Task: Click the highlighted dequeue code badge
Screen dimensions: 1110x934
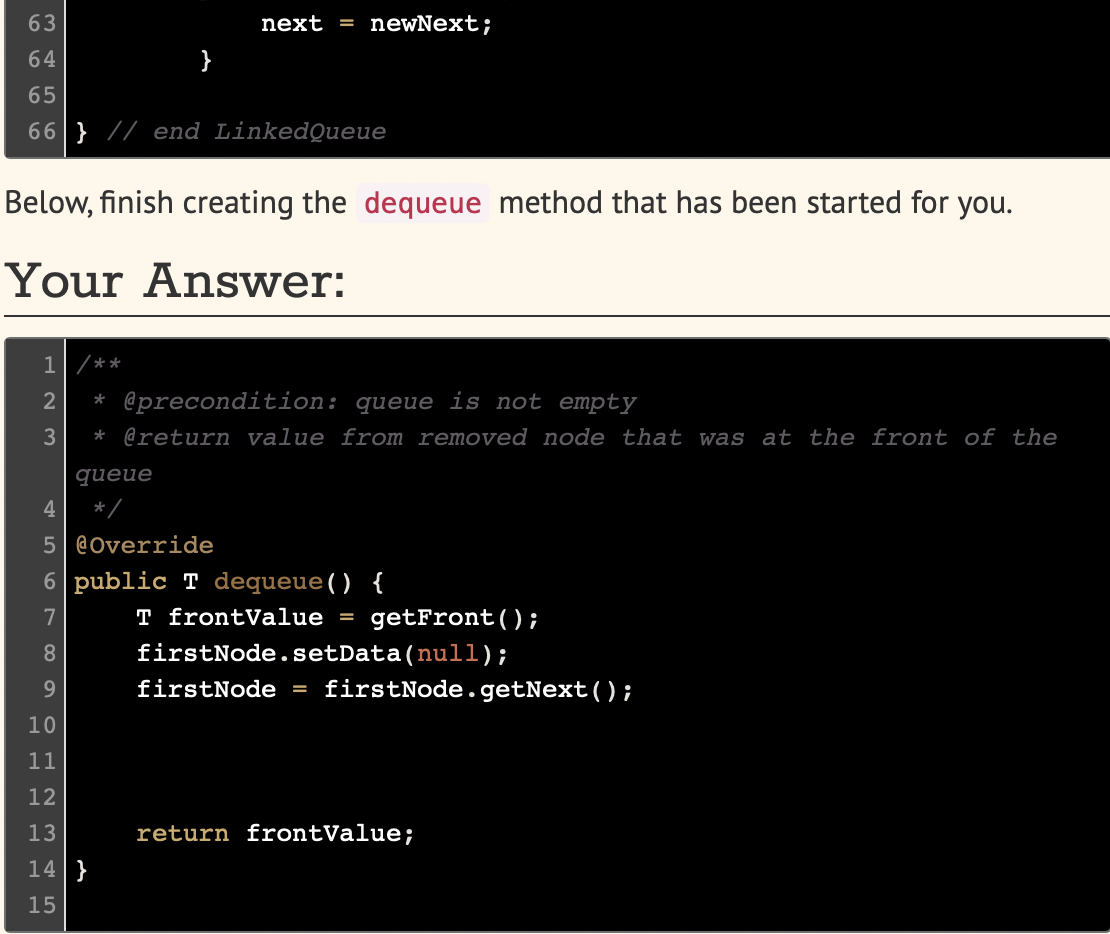Action: (421, 202)
